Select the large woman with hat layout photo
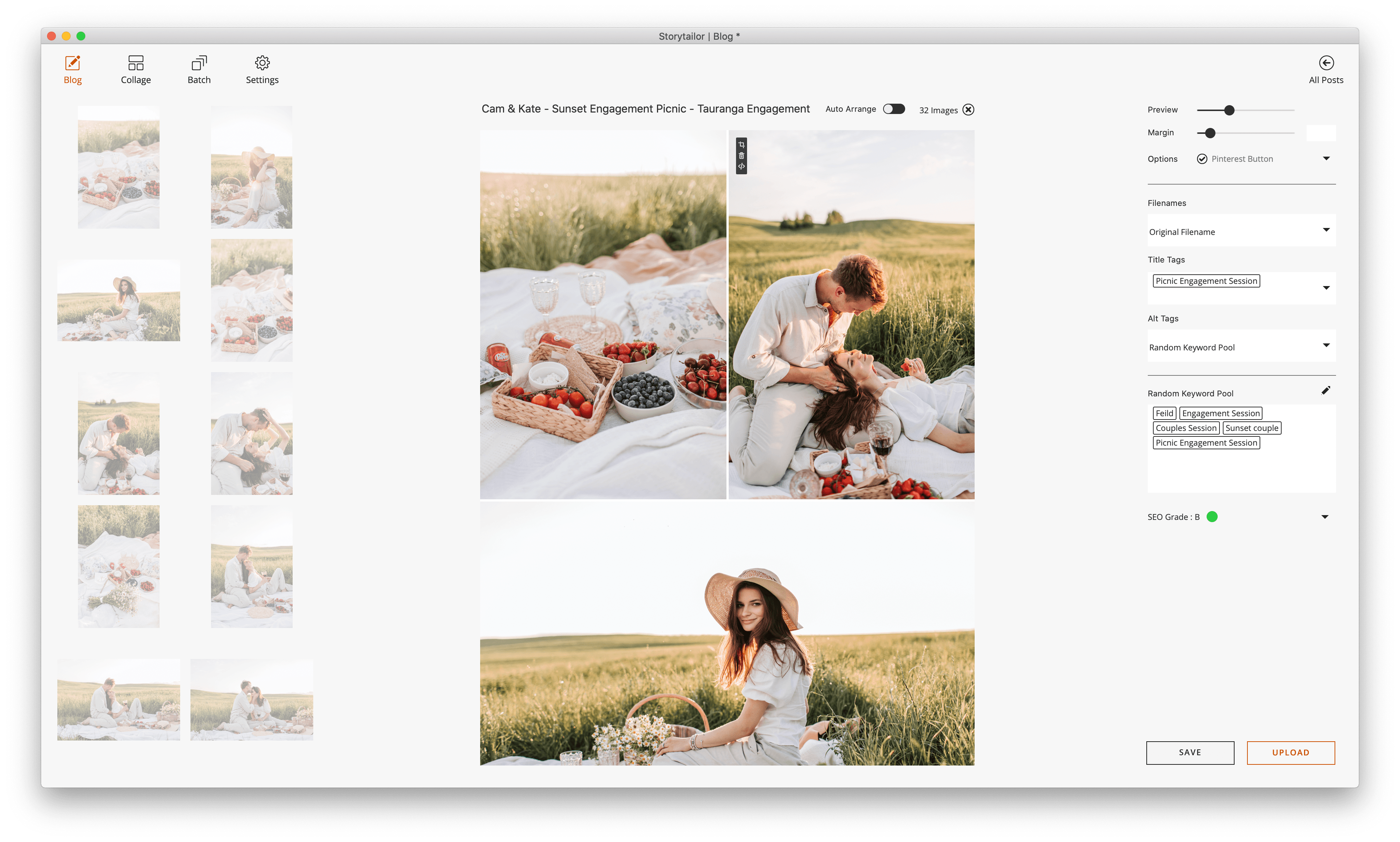1400x842 pixels. [727, 633]
